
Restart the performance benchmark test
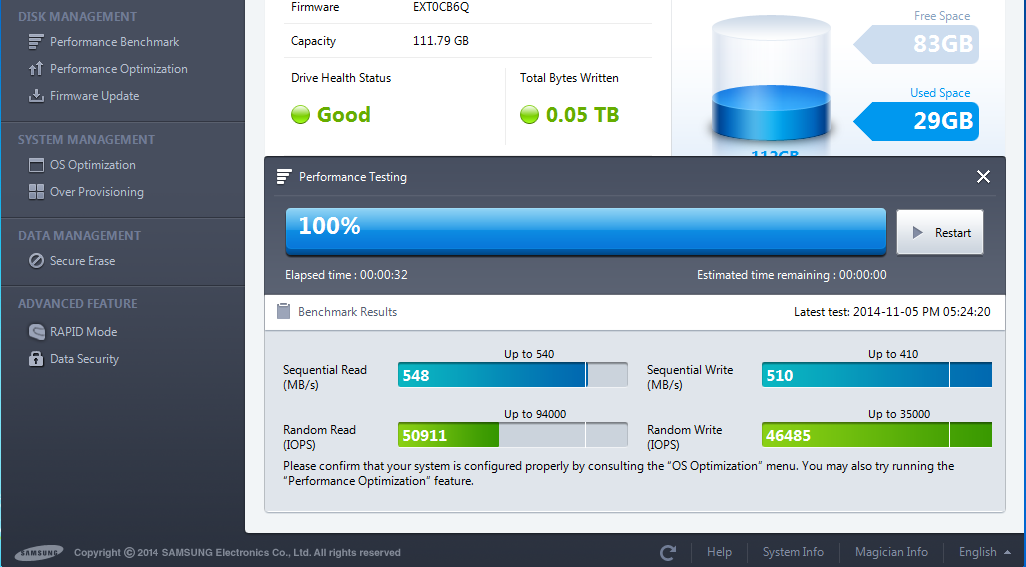tap(940, 232)
